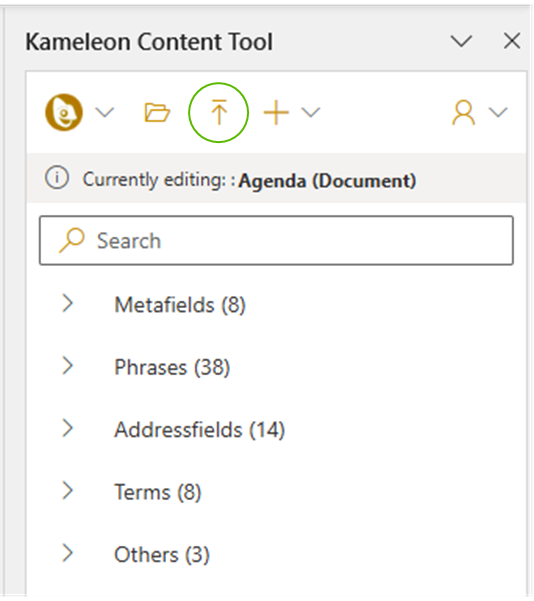Click inside the Search field
Screen dimensions: 534x601
[276, 240]
